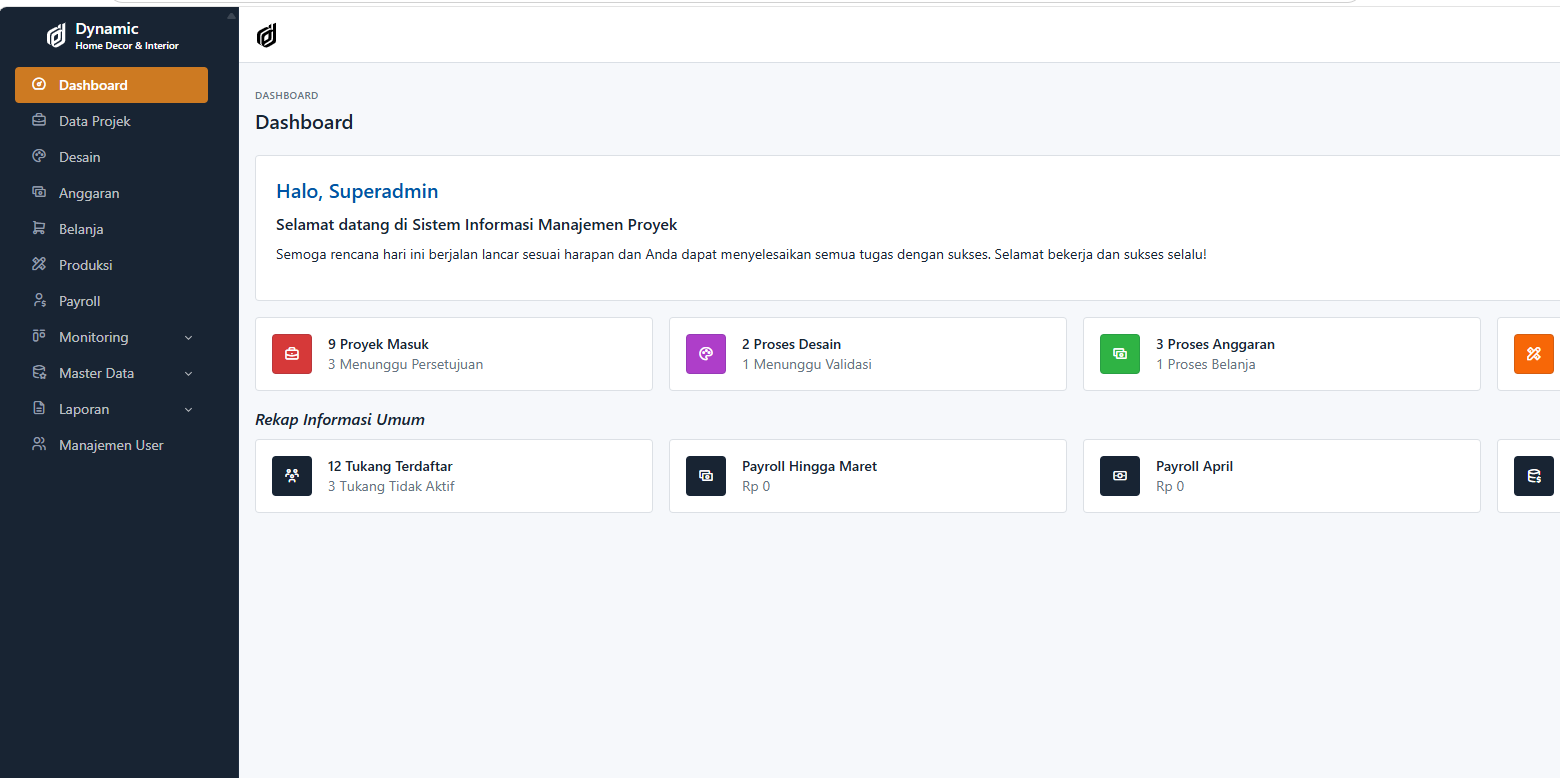Open the Manajemen User menu item
Viewport: 1560px width, 778px height.
coord(111,445)
